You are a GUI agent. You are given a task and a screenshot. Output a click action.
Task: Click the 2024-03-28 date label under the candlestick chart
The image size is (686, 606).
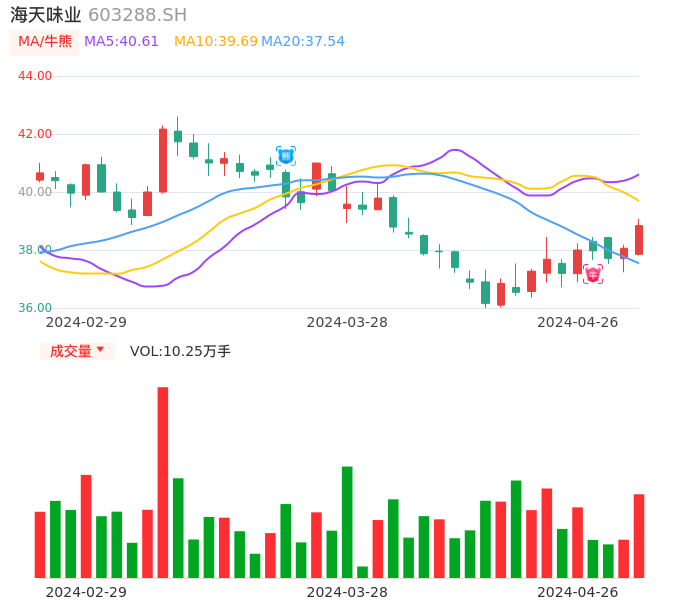[347, 322]
